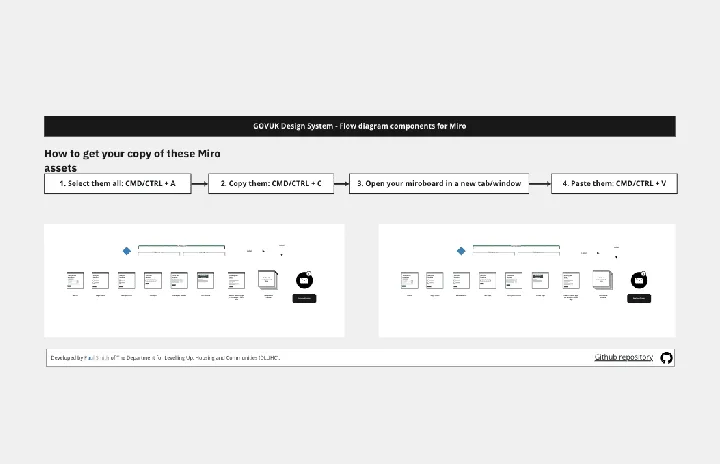Image resolution: width=720 pixels, height=464 pixels.
Task: Select the stacked pages thumbnail in right frame
Action: (x=603, y=280)
